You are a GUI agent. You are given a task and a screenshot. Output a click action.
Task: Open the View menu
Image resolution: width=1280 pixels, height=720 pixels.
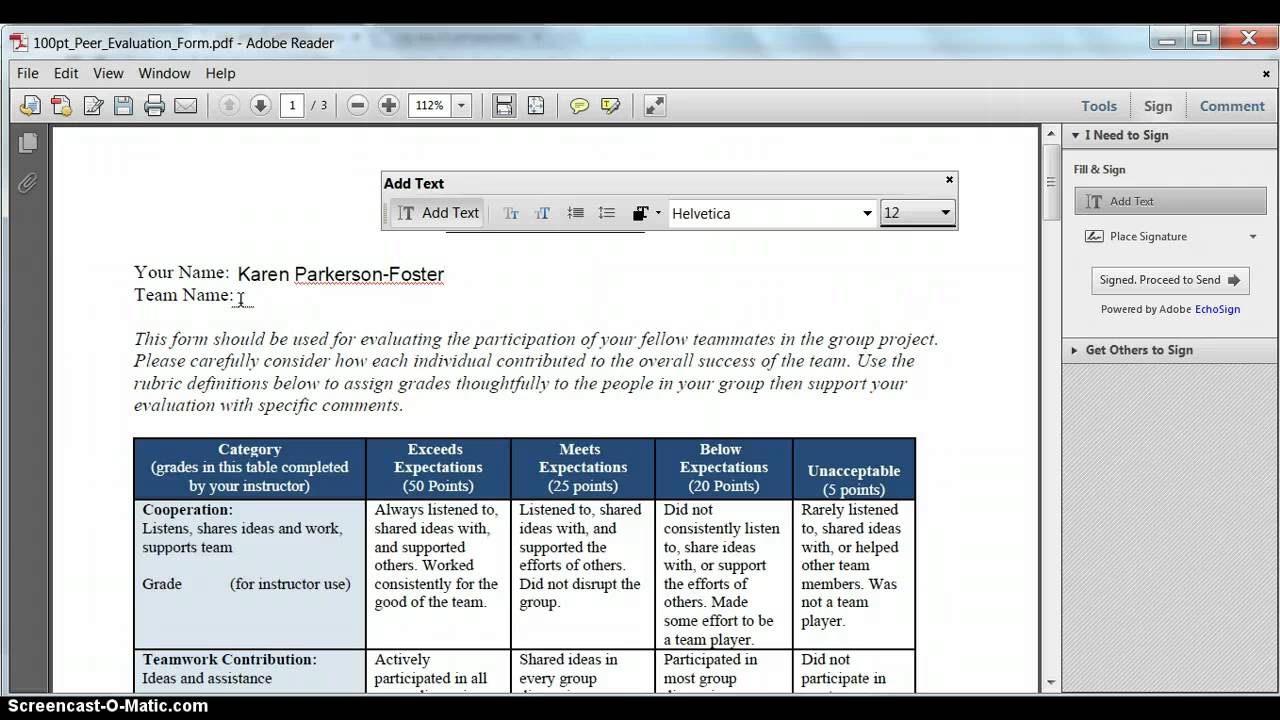(108, 73)
